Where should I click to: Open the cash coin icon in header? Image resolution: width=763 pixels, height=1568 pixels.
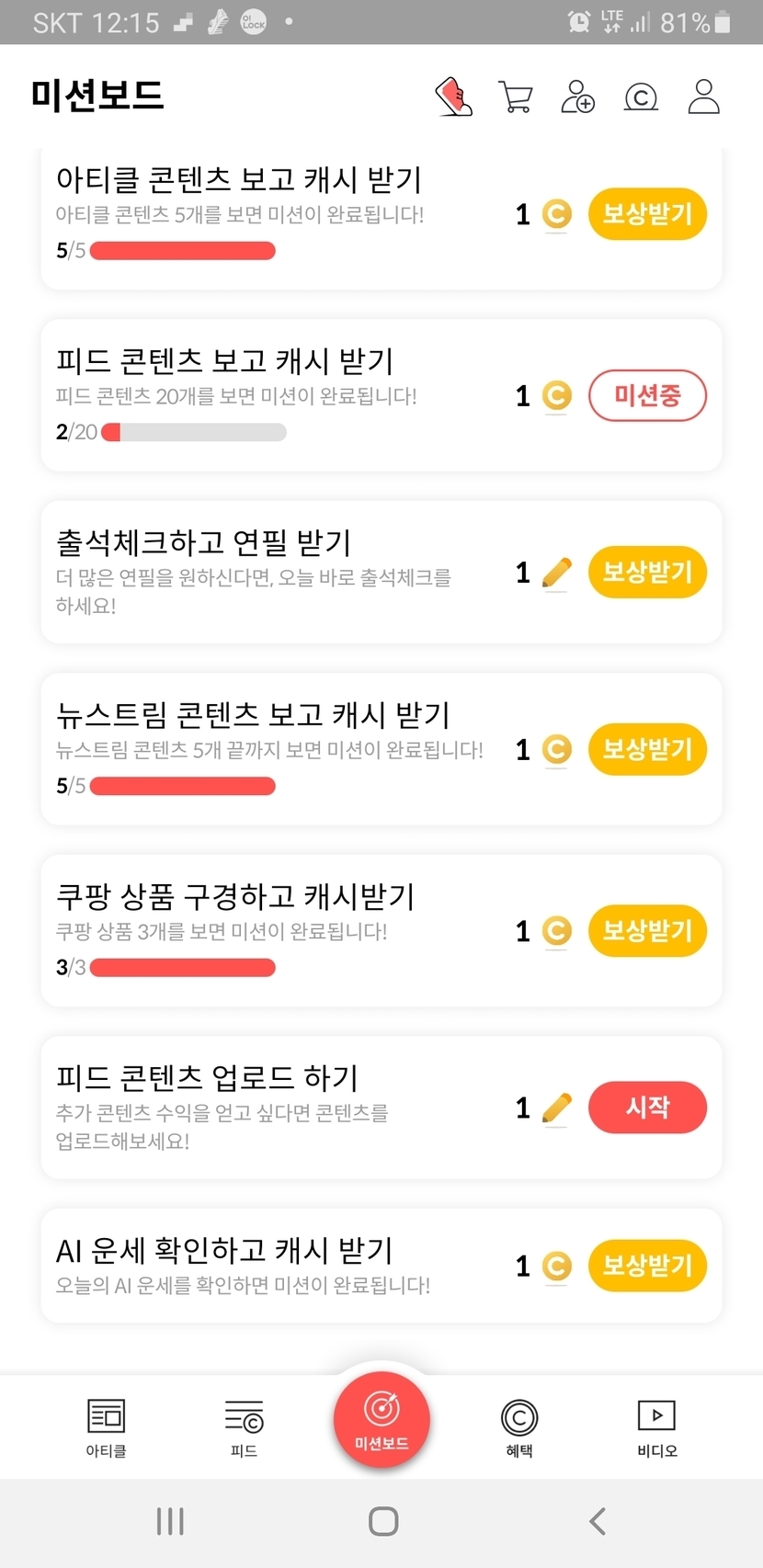(641, 97)
